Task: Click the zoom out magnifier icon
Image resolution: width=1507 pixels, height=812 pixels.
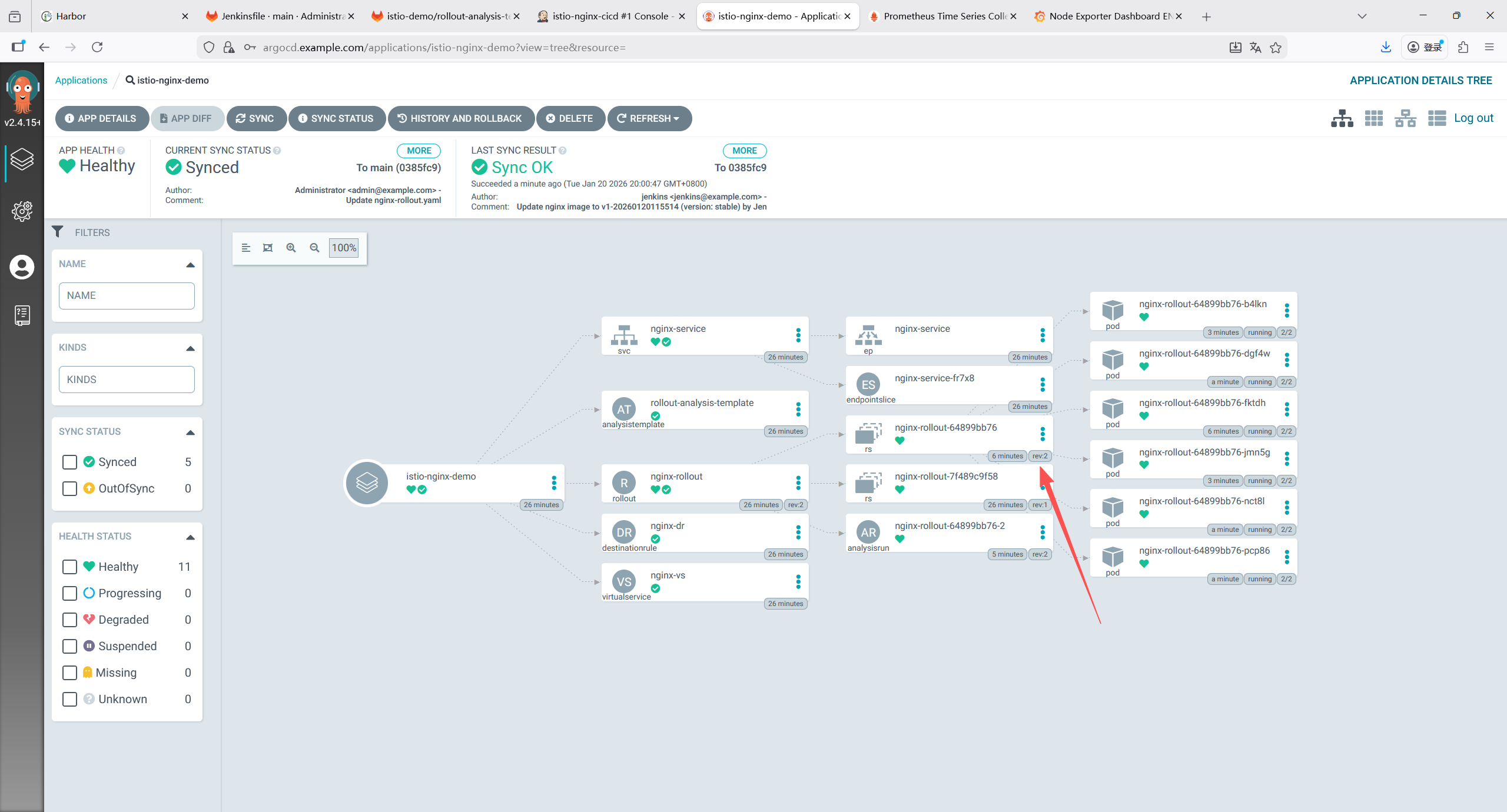Action: [314, 248]
